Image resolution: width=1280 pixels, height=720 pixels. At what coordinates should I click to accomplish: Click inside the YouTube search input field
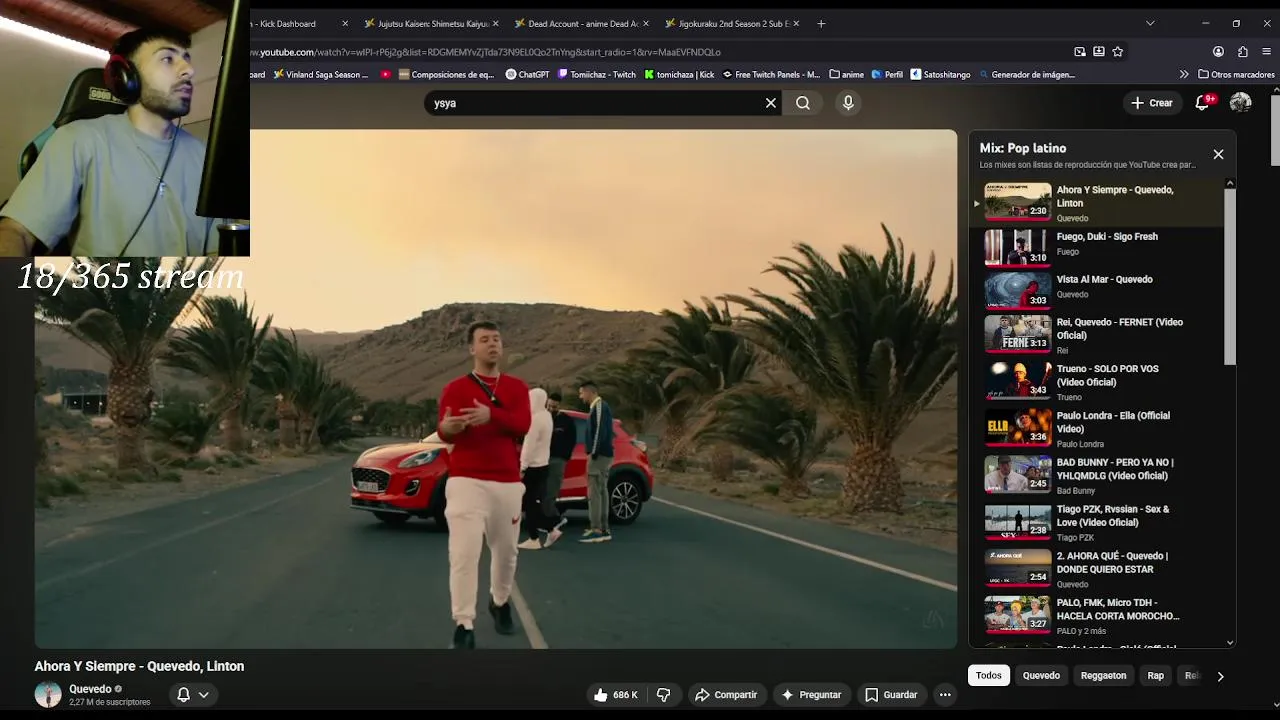click(x=596, y=103)
